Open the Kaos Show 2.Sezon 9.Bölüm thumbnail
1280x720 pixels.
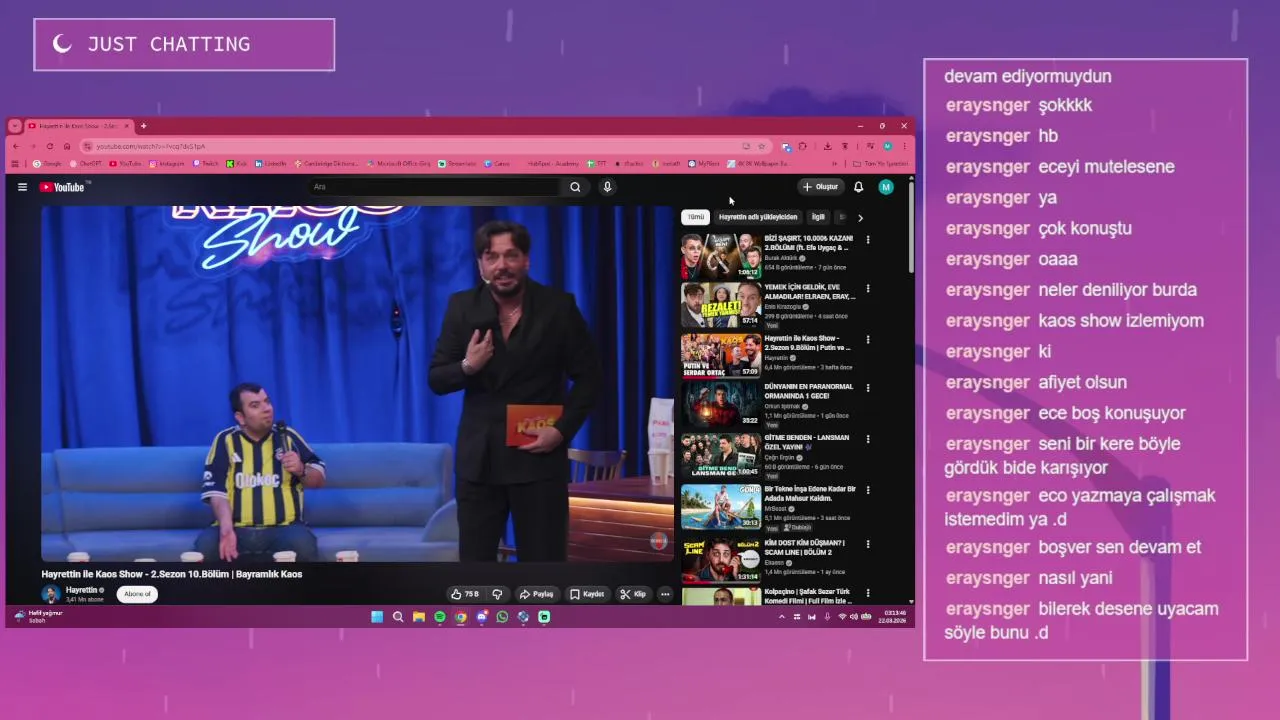(x=721, y=355)
